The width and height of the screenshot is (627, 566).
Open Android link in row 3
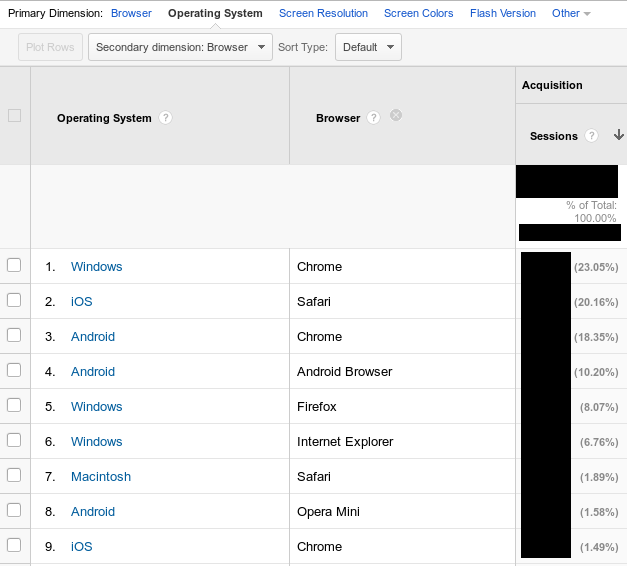93,336
